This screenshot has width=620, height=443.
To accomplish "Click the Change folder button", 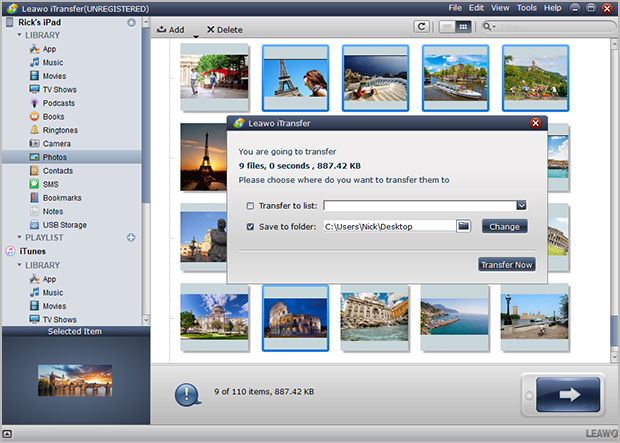I will pyautogui.click(x=505, y=227).
